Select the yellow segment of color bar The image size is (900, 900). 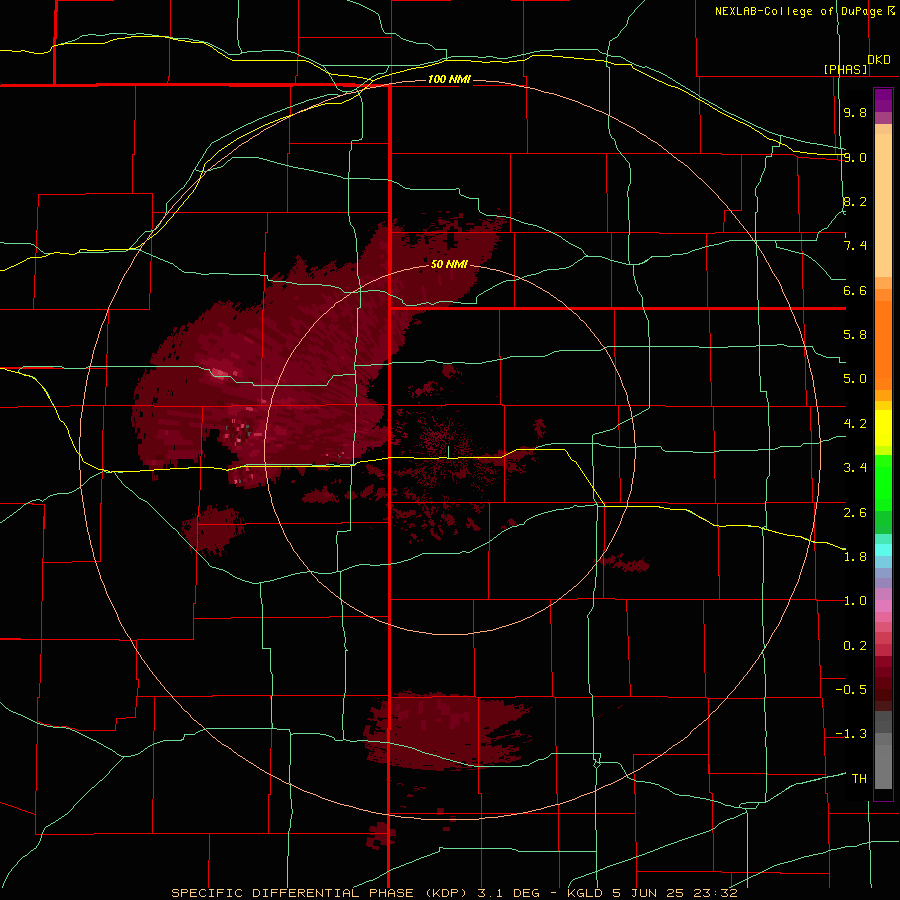pos(883,428)
